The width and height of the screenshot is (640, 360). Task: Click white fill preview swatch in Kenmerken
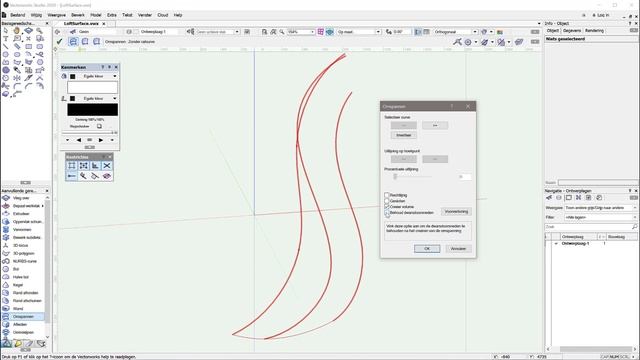92,87
